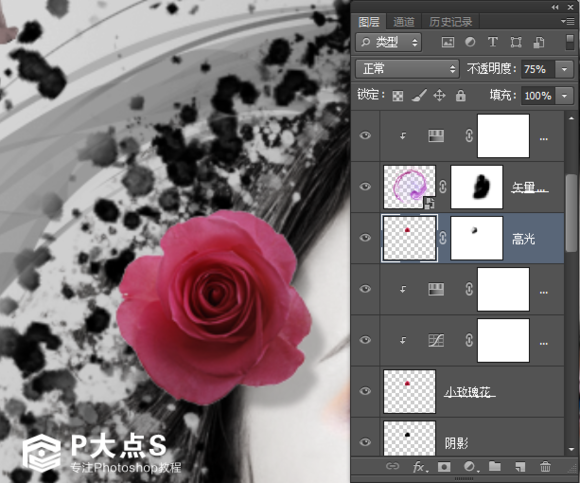
Task: Toggle layer filtering on/off switch
Action: [x=570, y=42]
